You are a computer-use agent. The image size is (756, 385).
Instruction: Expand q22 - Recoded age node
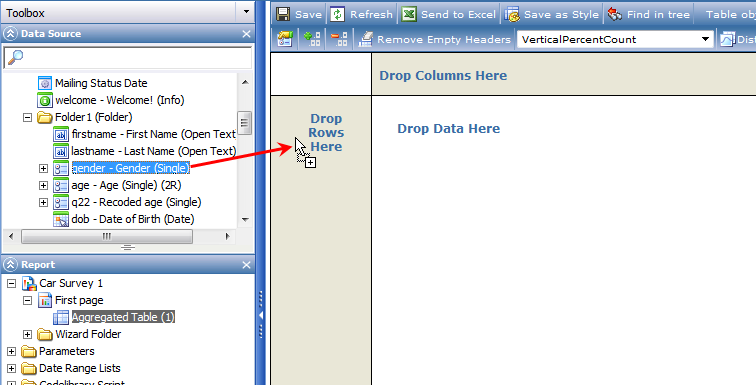point(43,202)
